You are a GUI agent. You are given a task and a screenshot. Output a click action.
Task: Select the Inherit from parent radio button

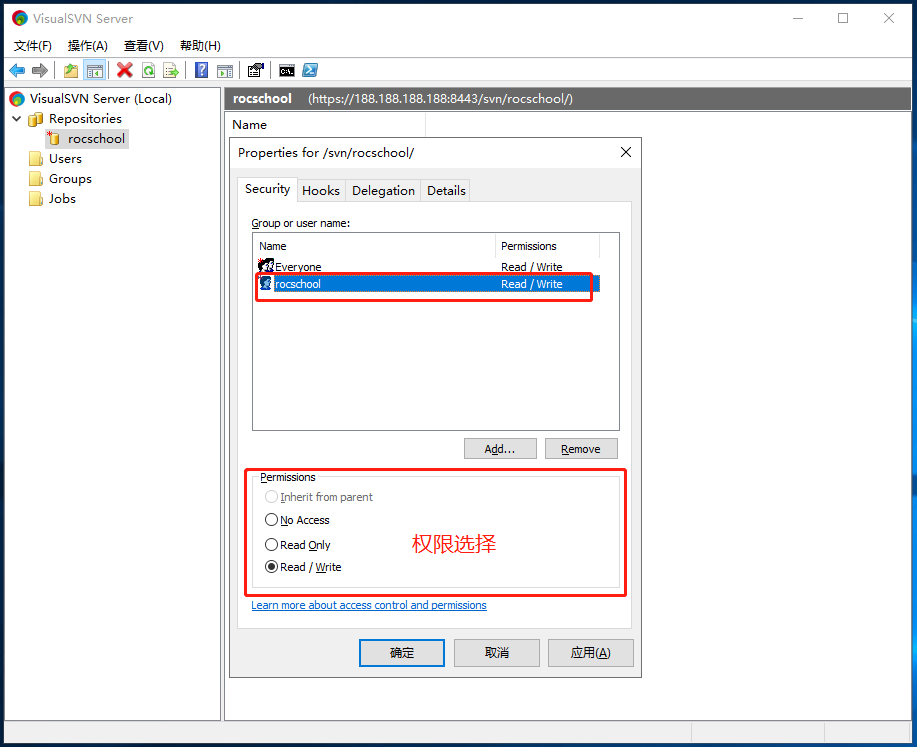tap(271, 497)
